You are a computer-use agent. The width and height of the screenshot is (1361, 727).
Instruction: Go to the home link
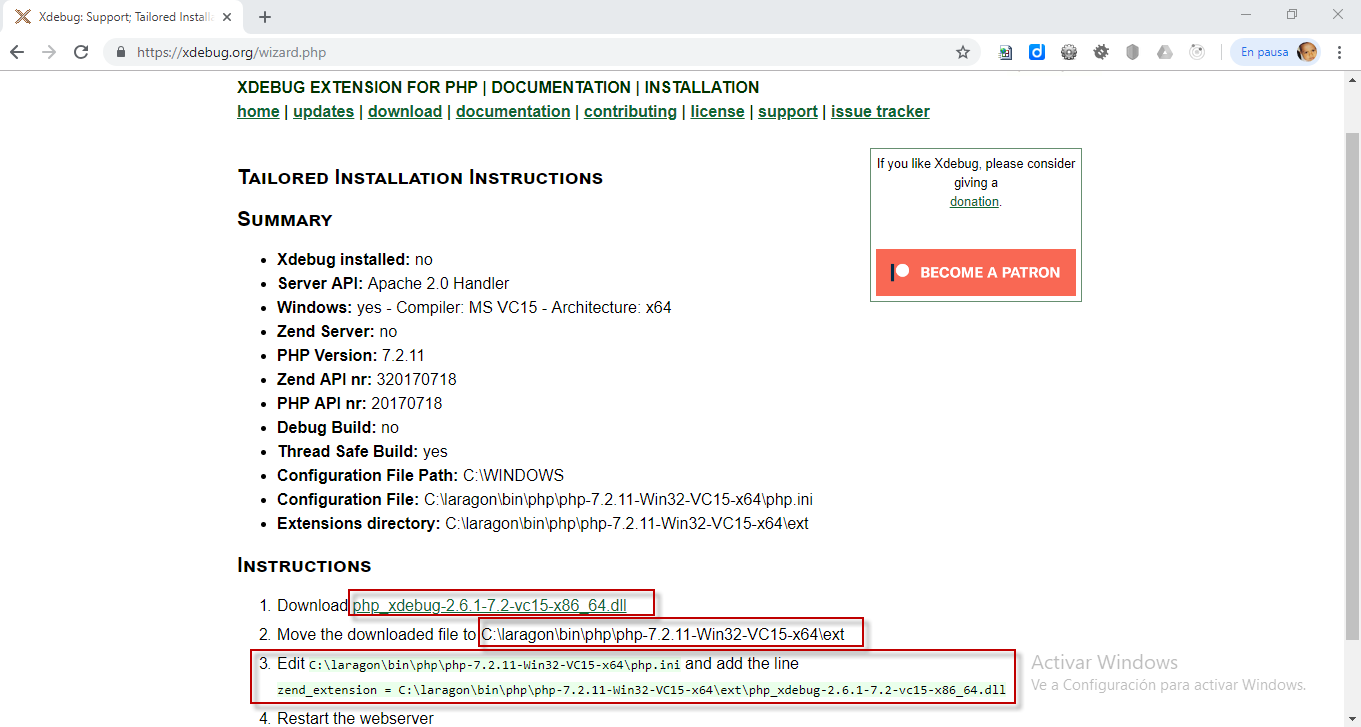pos(258,112)
